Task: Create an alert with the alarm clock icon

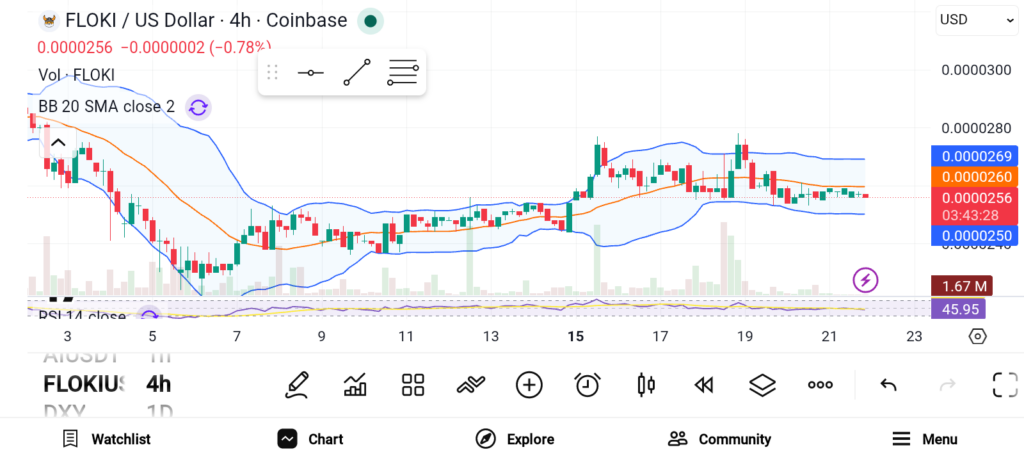Action: pyautogui.click(x=588, y=385)
